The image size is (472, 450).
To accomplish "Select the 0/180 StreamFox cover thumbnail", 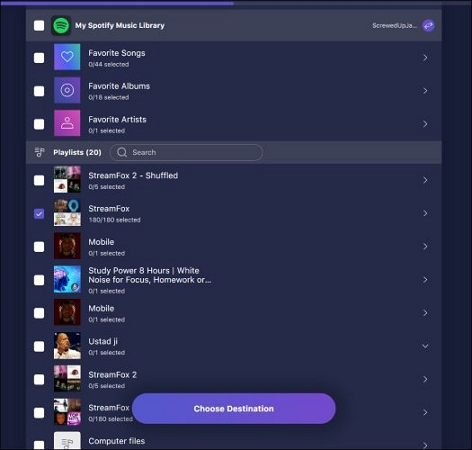I will [x=67, y=412].
